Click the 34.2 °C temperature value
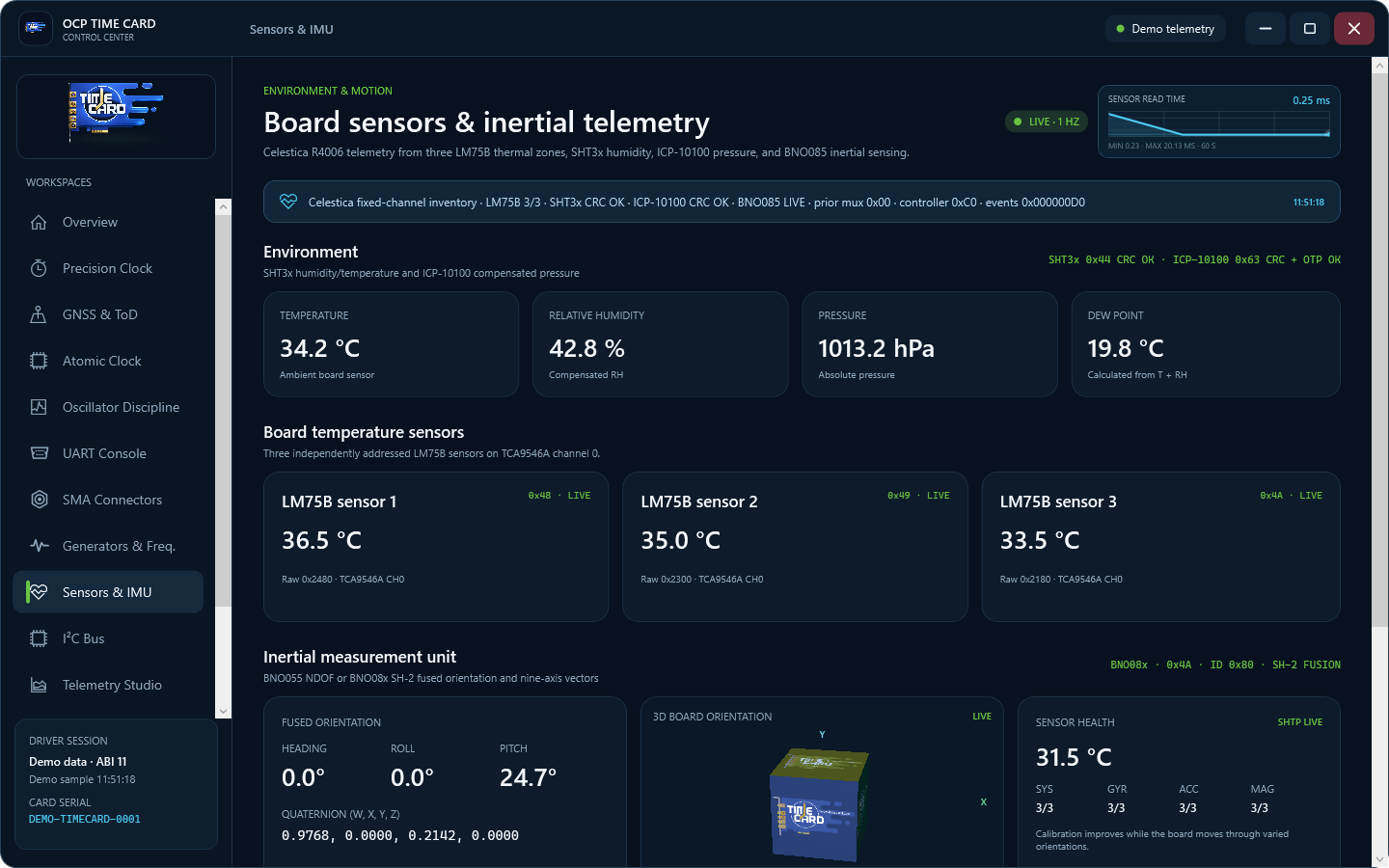Screen dimensions: 1389x868 (x=319, y=348)
